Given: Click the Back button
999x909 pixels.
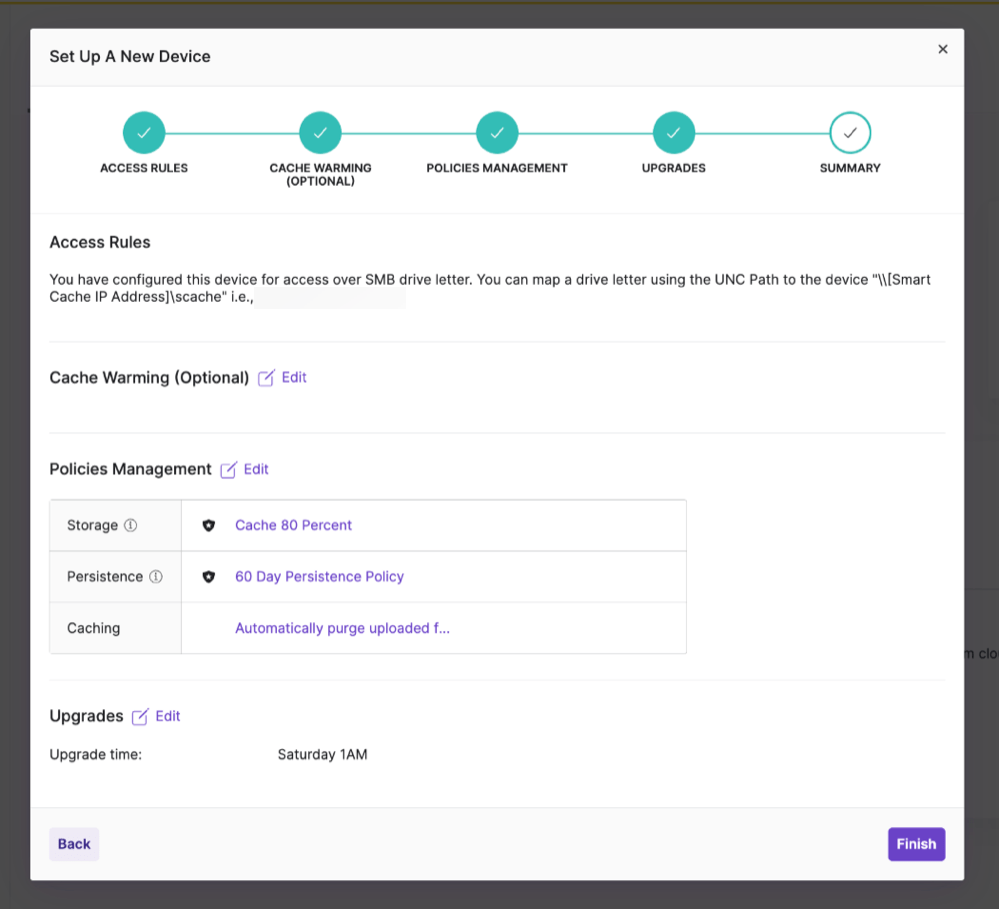Looking at the screenshot, I should [73, 843].
